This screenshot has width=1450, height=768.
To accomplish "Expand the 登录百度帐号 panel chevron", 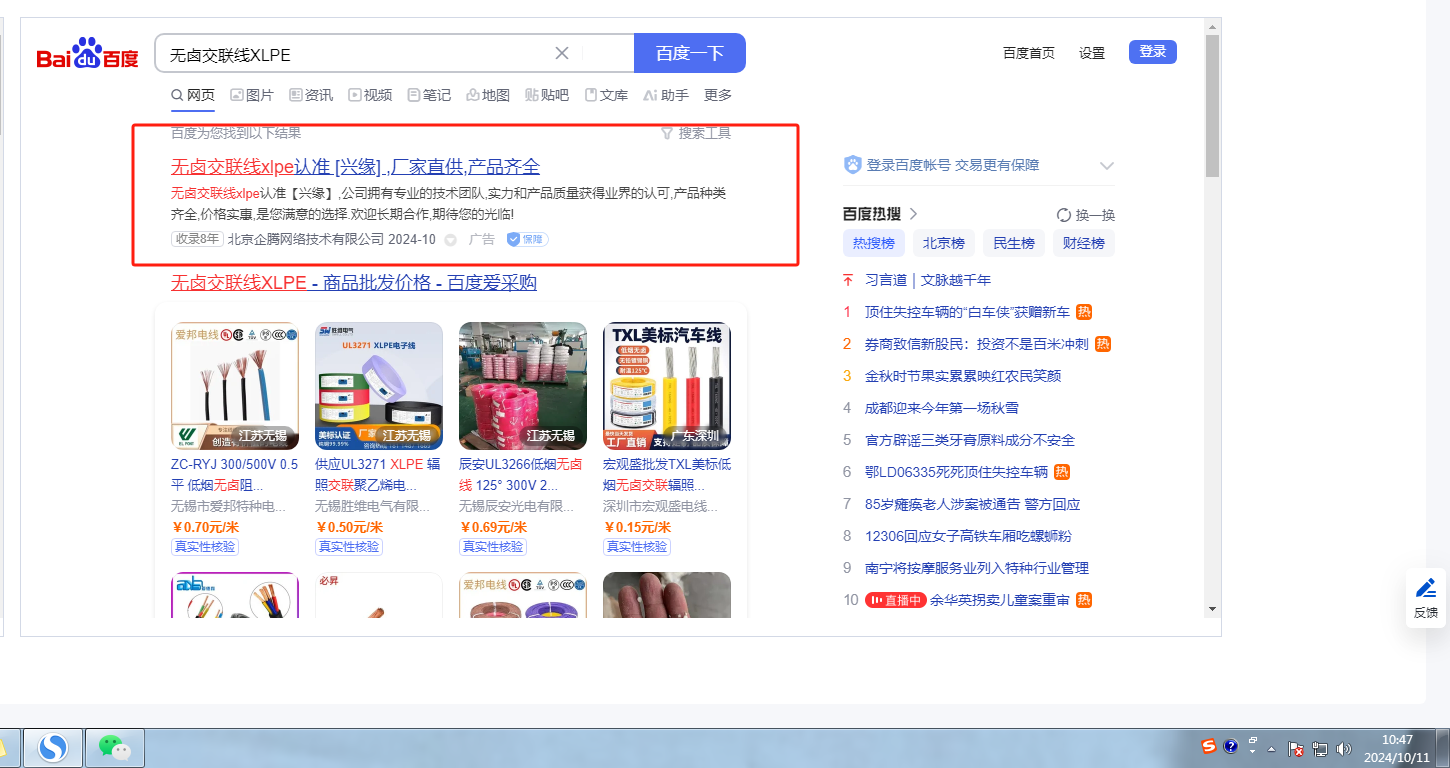I will pos(1106,165).
